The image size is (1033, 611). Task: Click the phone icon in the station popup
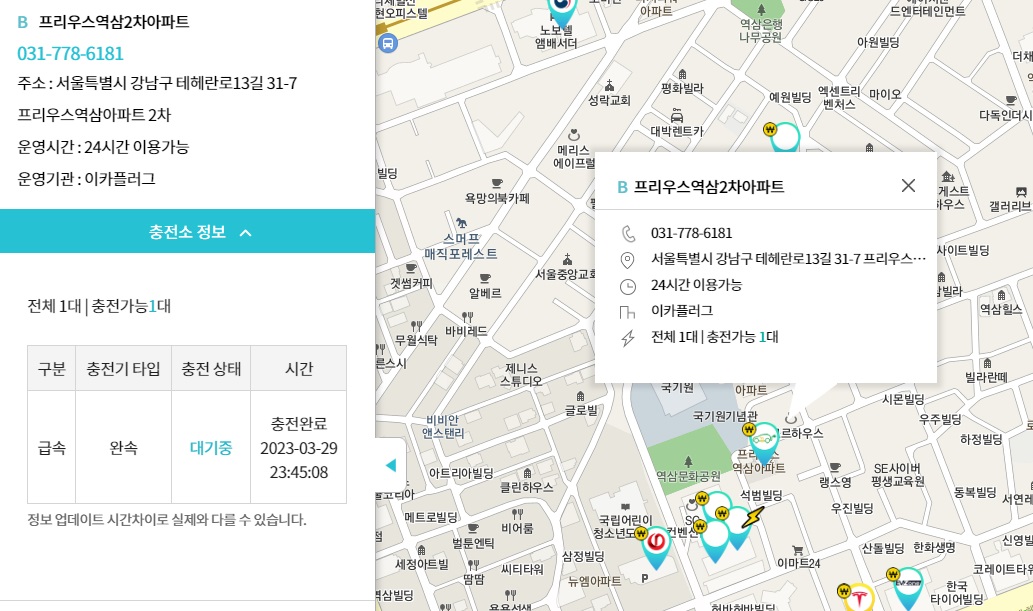click(x=627, y=233)
